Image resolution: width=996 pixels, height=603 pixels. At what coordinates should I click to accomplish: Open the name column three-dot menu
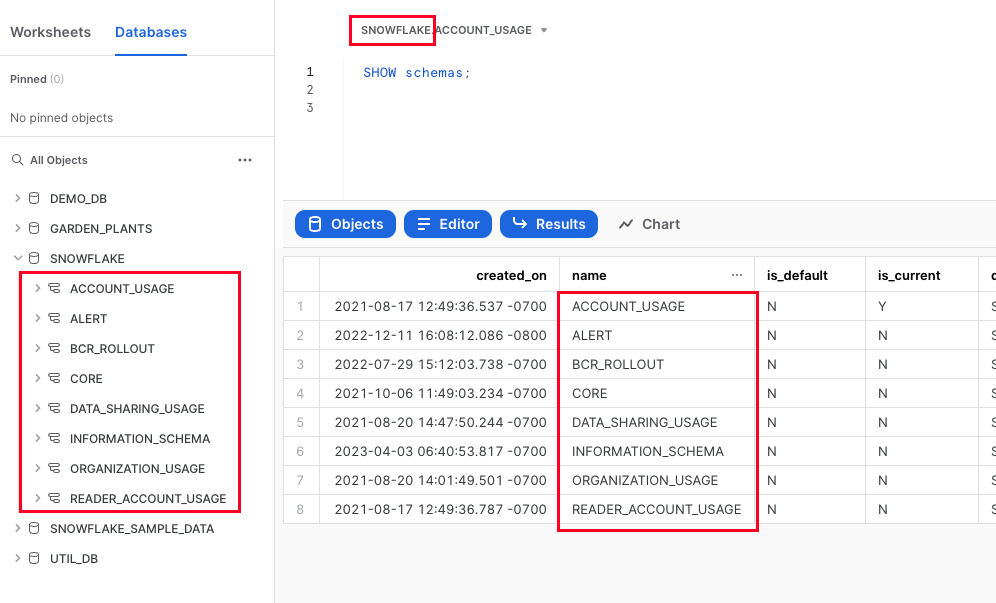[x=737, y=275]
